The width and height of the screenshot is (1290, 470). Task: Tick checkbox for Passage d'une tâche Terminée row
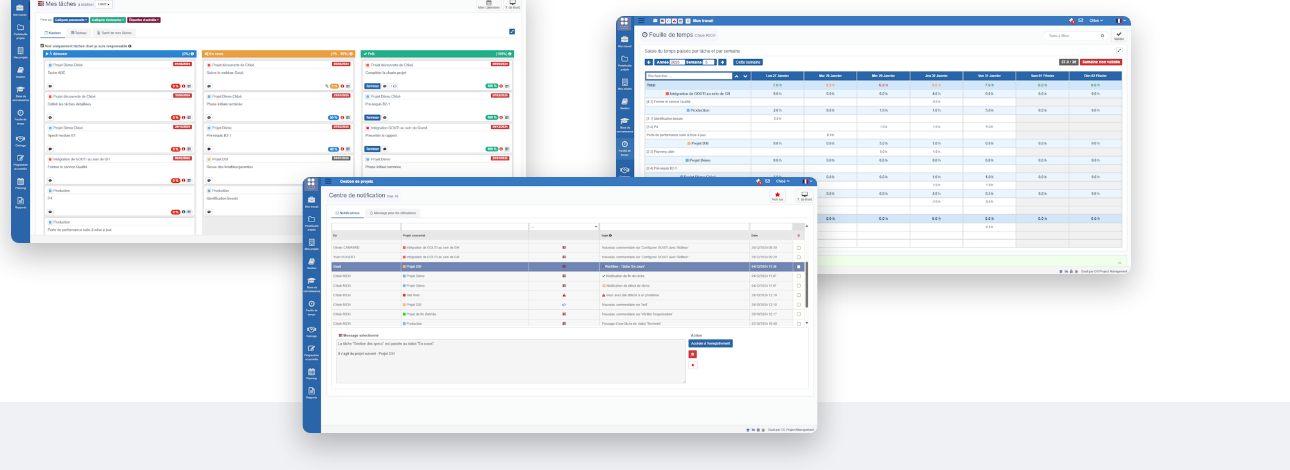tap(798, 324)
